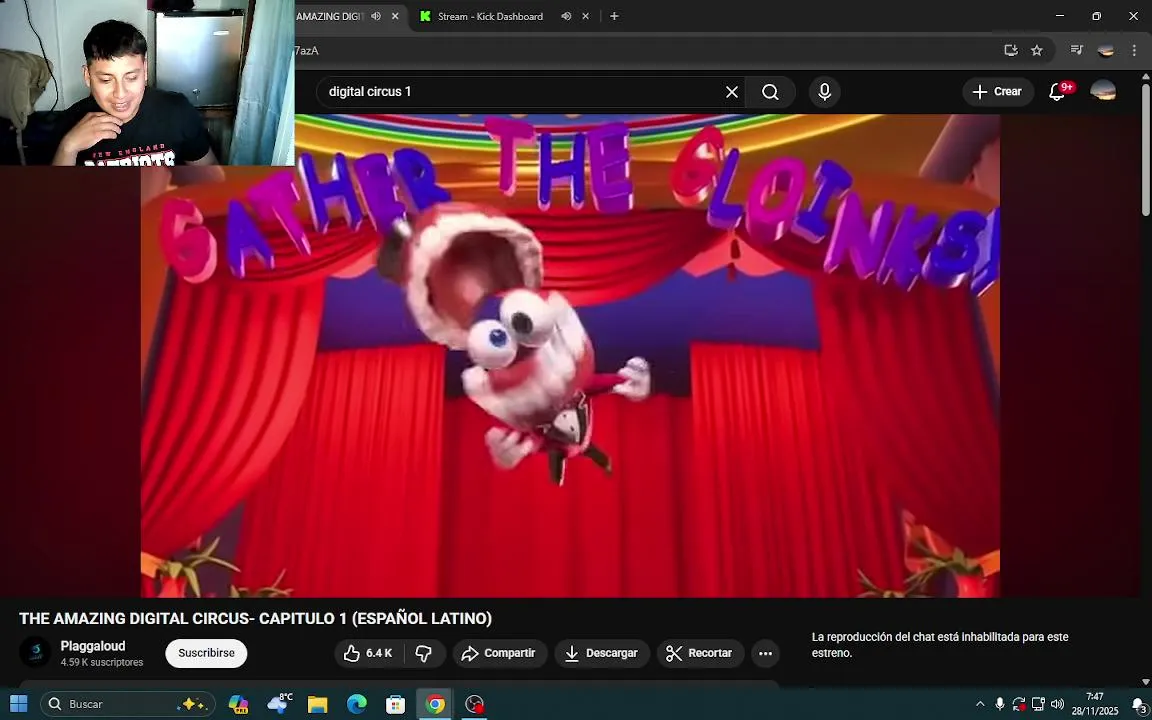Bookmark this page with the star icon
Viewport: 1152px width, 720px height.
1037,50
